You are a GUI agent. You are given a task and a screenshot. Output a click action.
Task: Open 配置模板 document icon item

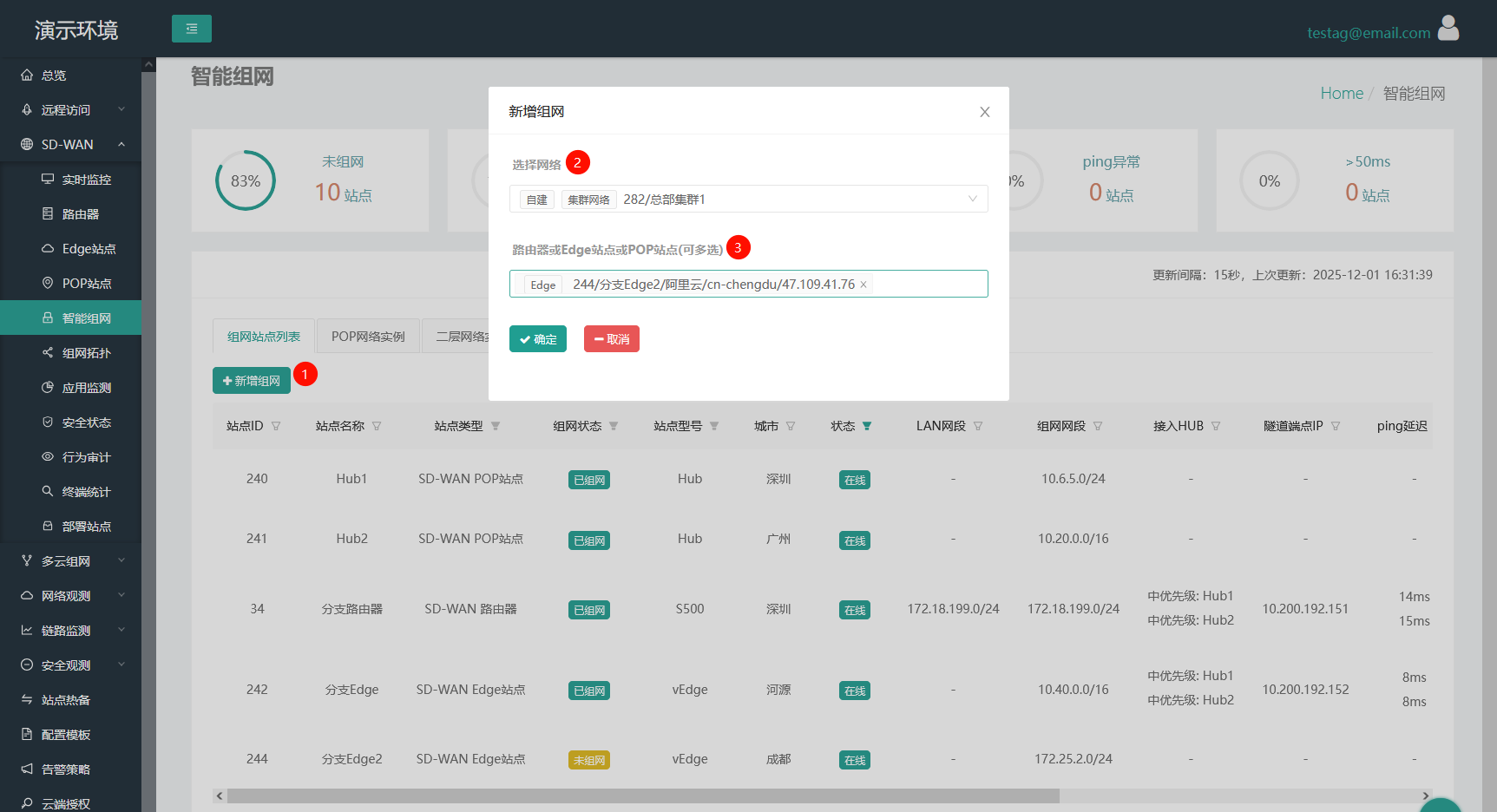click(x=27, y=735)
